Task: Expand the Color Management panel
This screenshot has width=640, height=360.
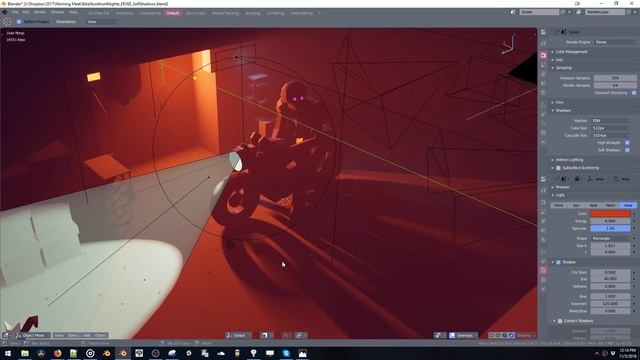Action: click(x=571, y=52)
